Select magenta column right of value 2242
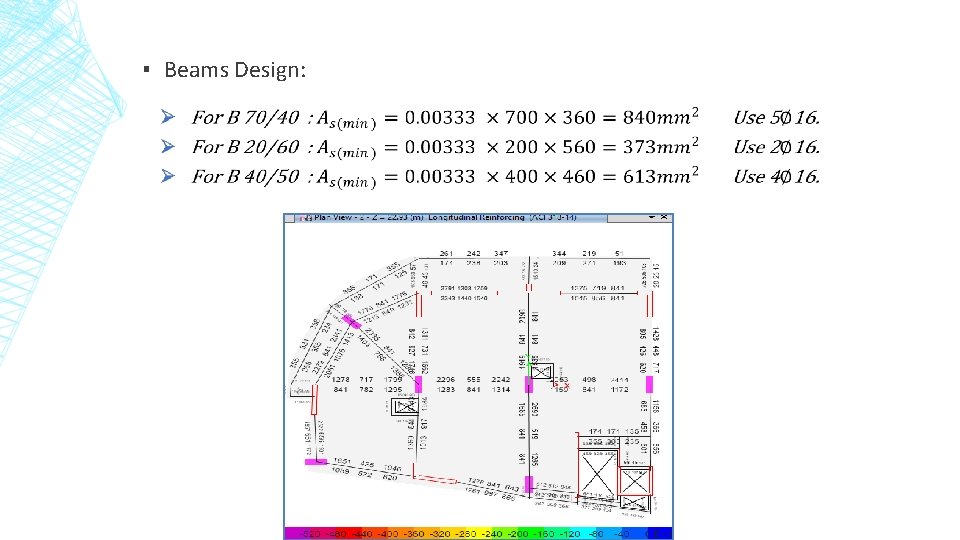The height and width of the screenshot is (540, 960). pyautogui.click(x=529, y=384)
